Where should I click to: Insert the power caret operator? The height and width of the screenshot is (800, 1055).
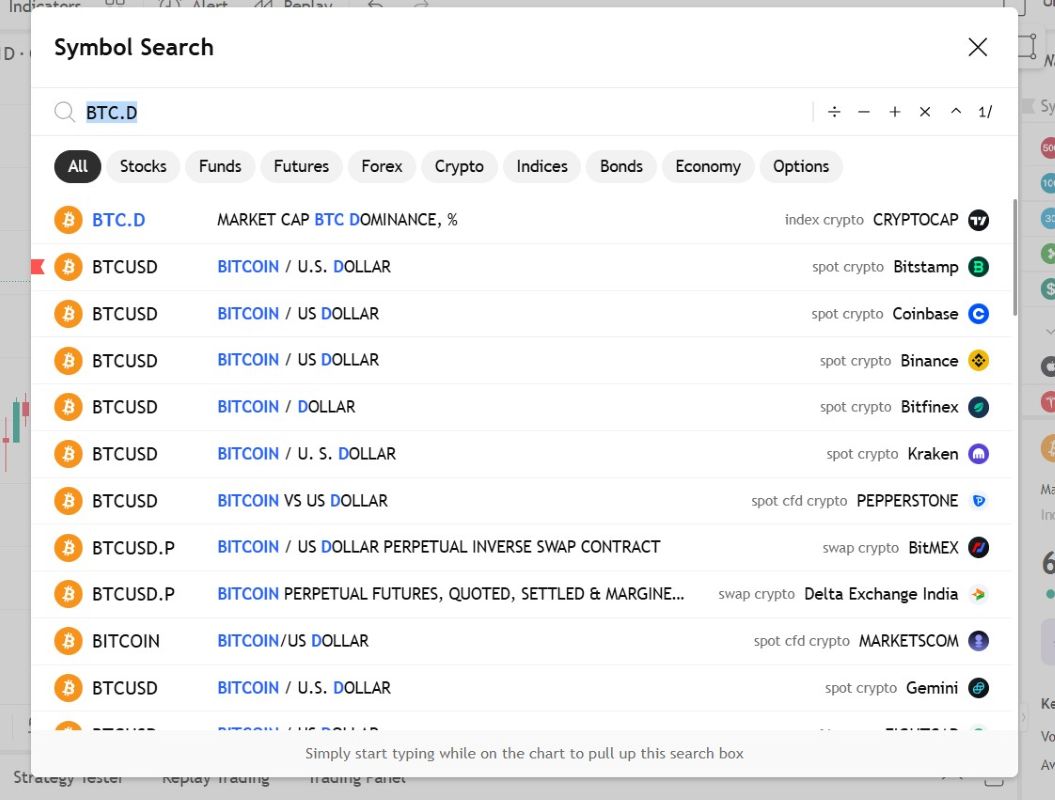click(955, 112)
